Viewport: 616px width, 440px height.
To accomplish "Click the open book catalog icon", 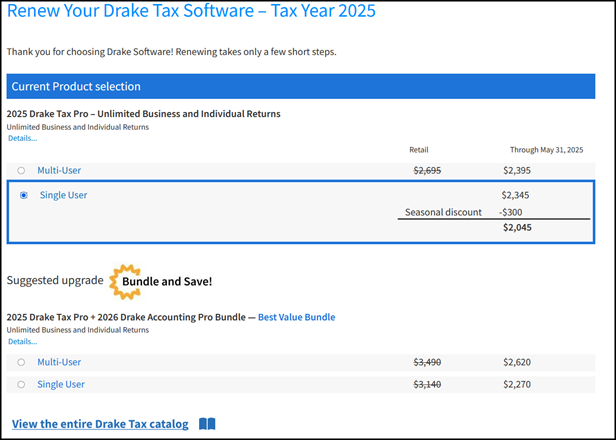I will (x=207, y=424).
